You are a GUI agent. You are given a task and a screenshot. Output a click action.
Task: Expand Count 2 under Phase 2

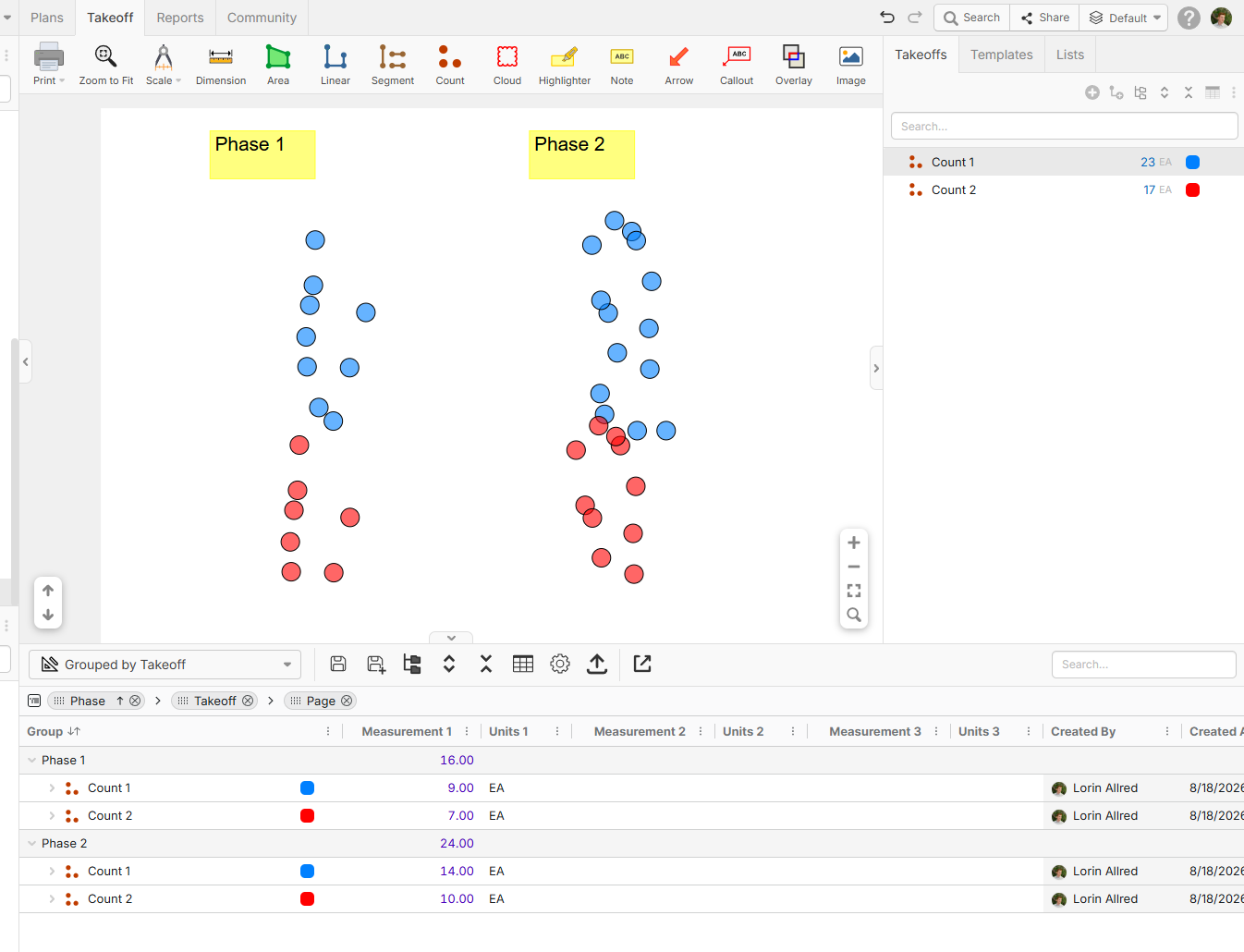[52, 898]
